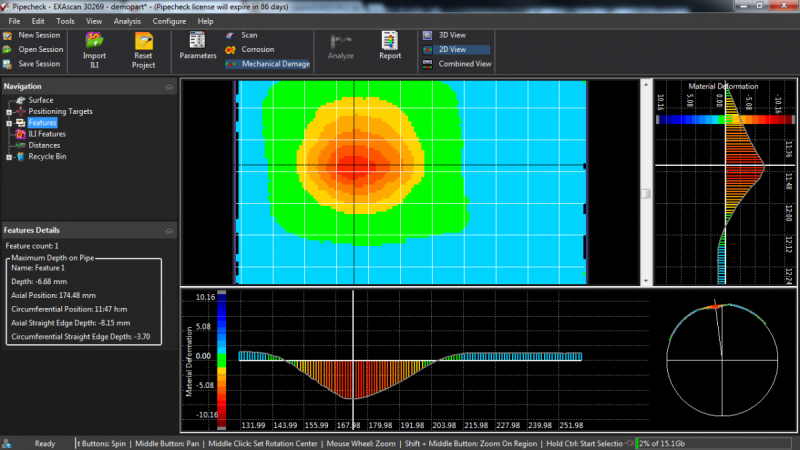800x450 pixels.
Task: Switch to 3D View mode
Action: coord(452,35)
